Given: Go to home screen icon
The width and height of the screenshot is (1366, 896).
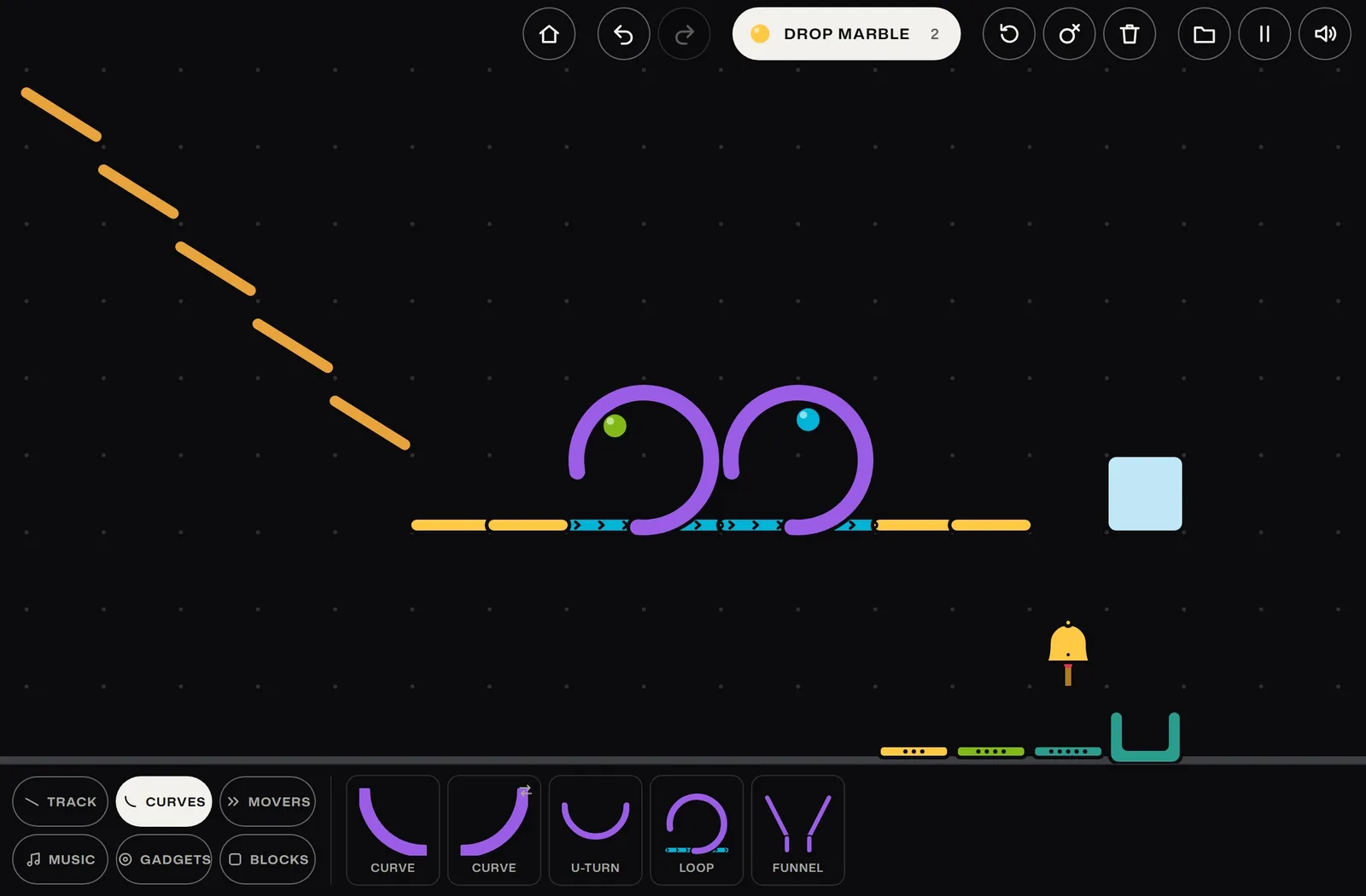Looking at the screenshot, I should (549, 34).
